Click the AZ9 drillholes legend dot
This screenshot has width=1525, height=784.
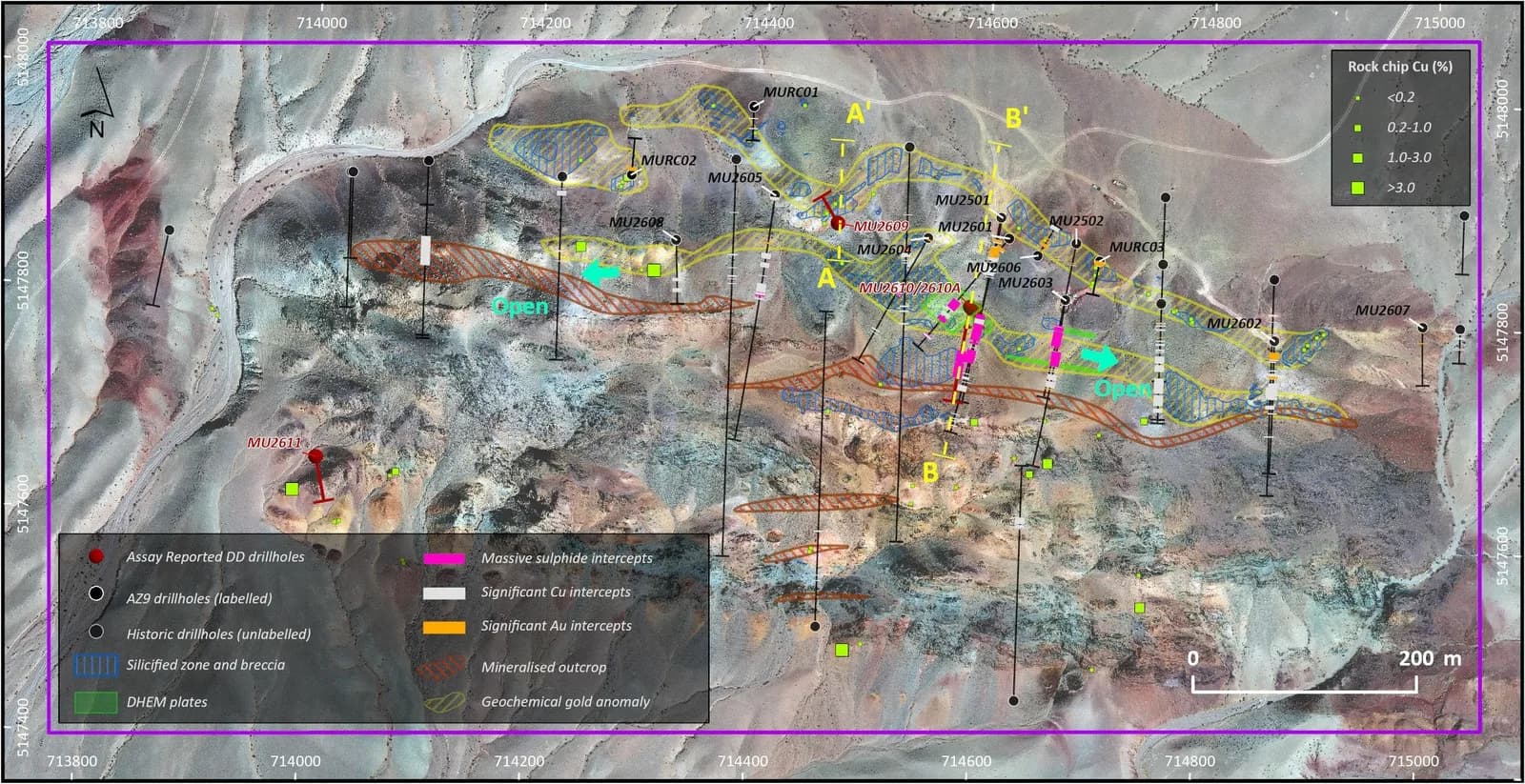[94, 594]
